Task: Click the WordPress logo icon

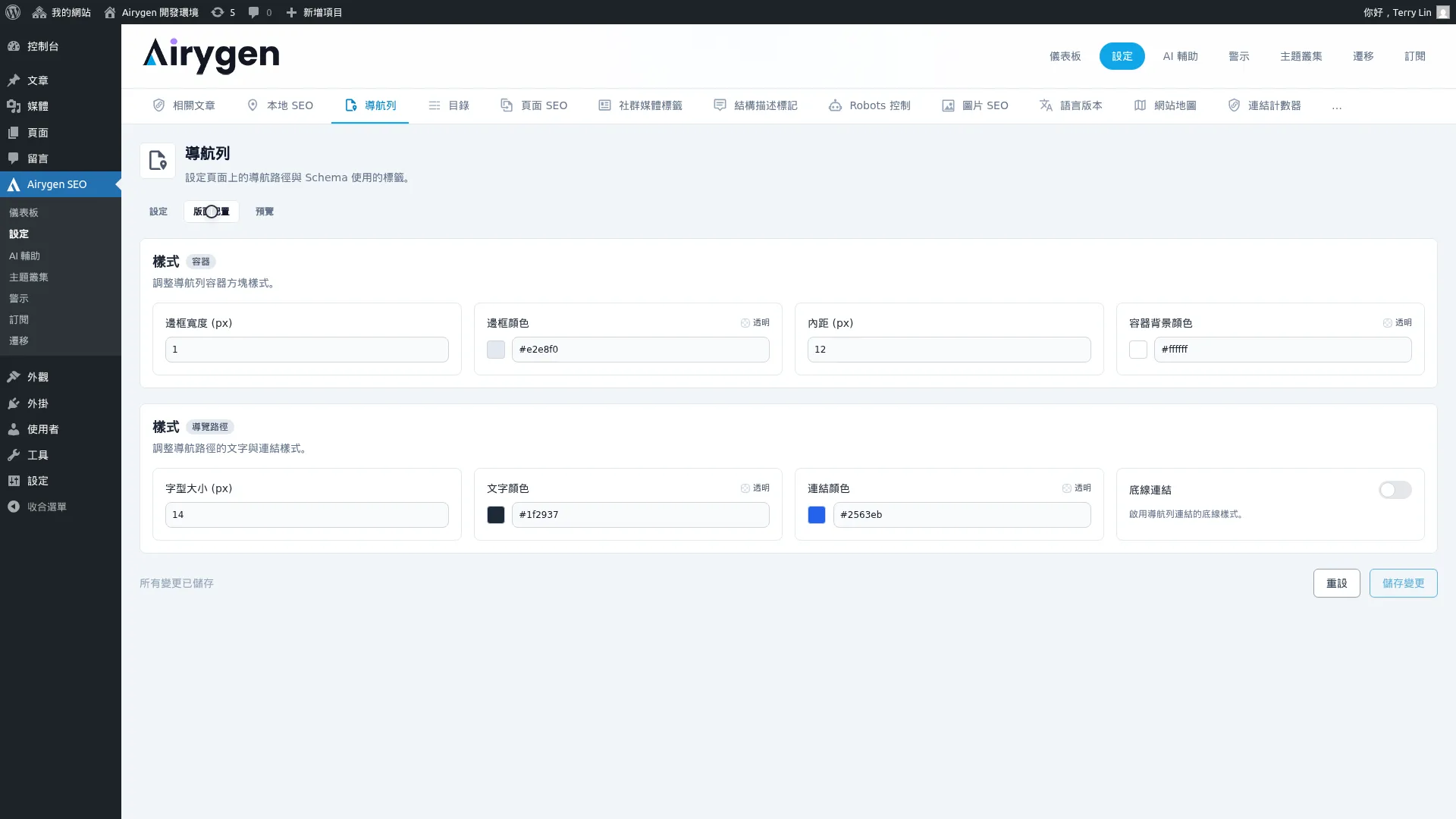Action: coord(13,12)
